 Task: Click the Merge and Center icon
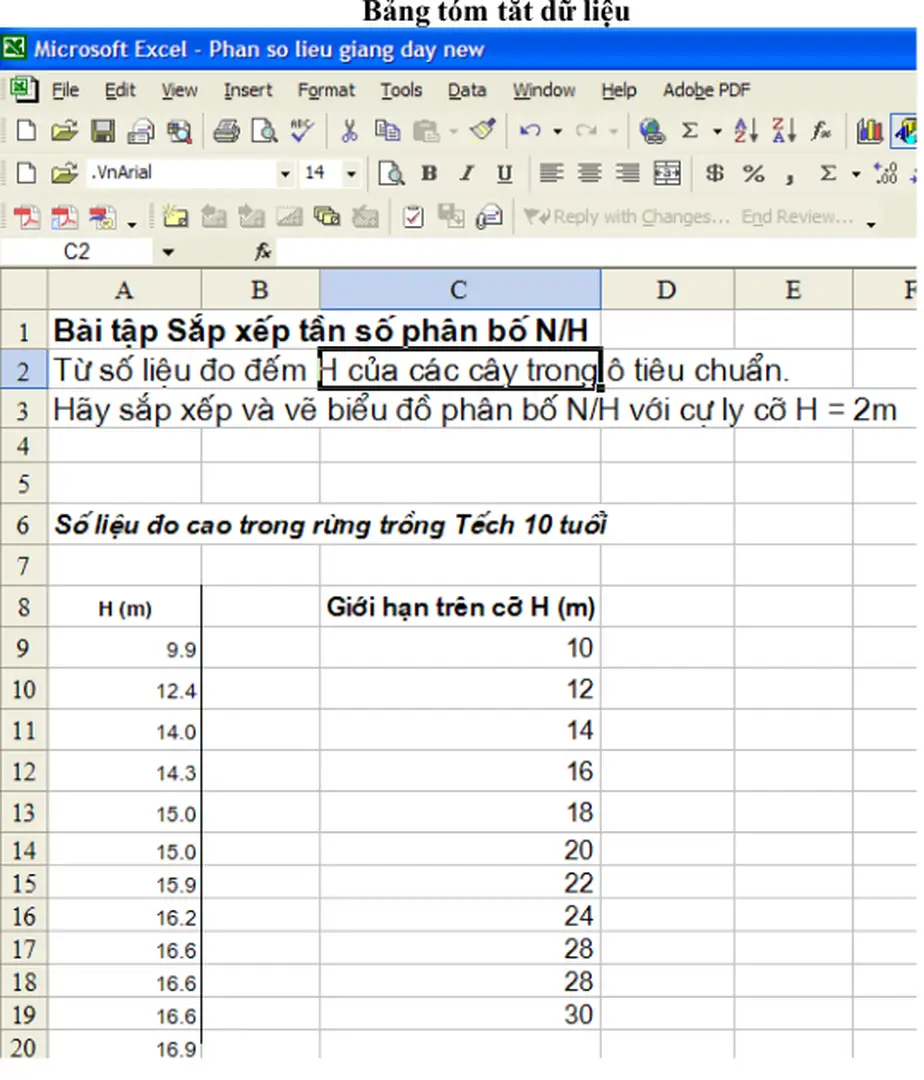667,173
